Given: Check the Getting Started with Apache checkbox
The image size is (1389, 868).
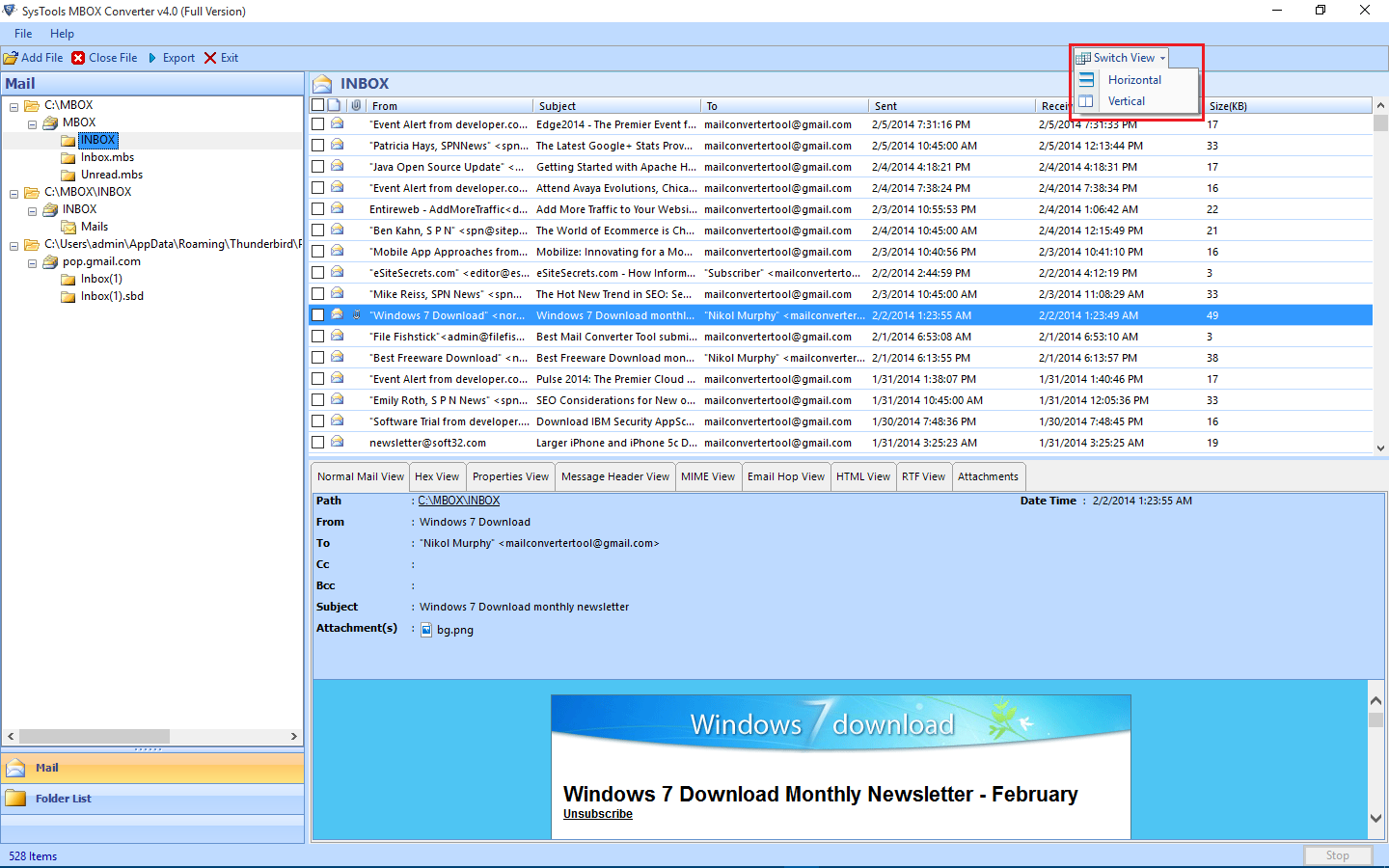Looking at the screenshot, I should pyautogui.click(x=317, y=167).
